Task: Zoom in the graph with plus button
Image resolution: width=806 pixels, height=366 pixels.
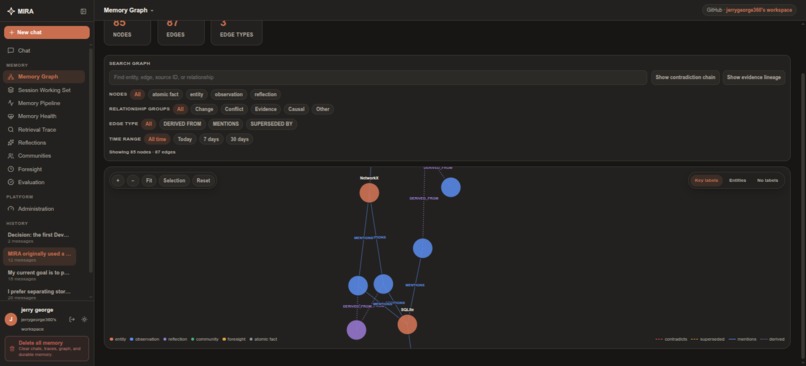Action: 118,180
